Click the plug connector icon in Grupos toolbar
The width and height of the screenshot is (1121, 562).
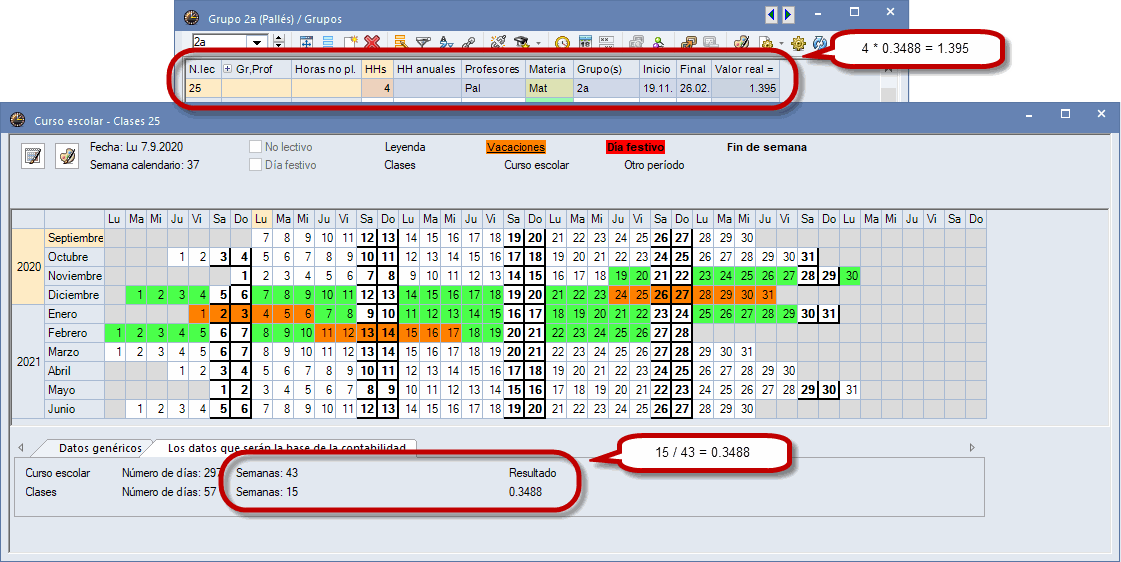[x=499, y=42]
